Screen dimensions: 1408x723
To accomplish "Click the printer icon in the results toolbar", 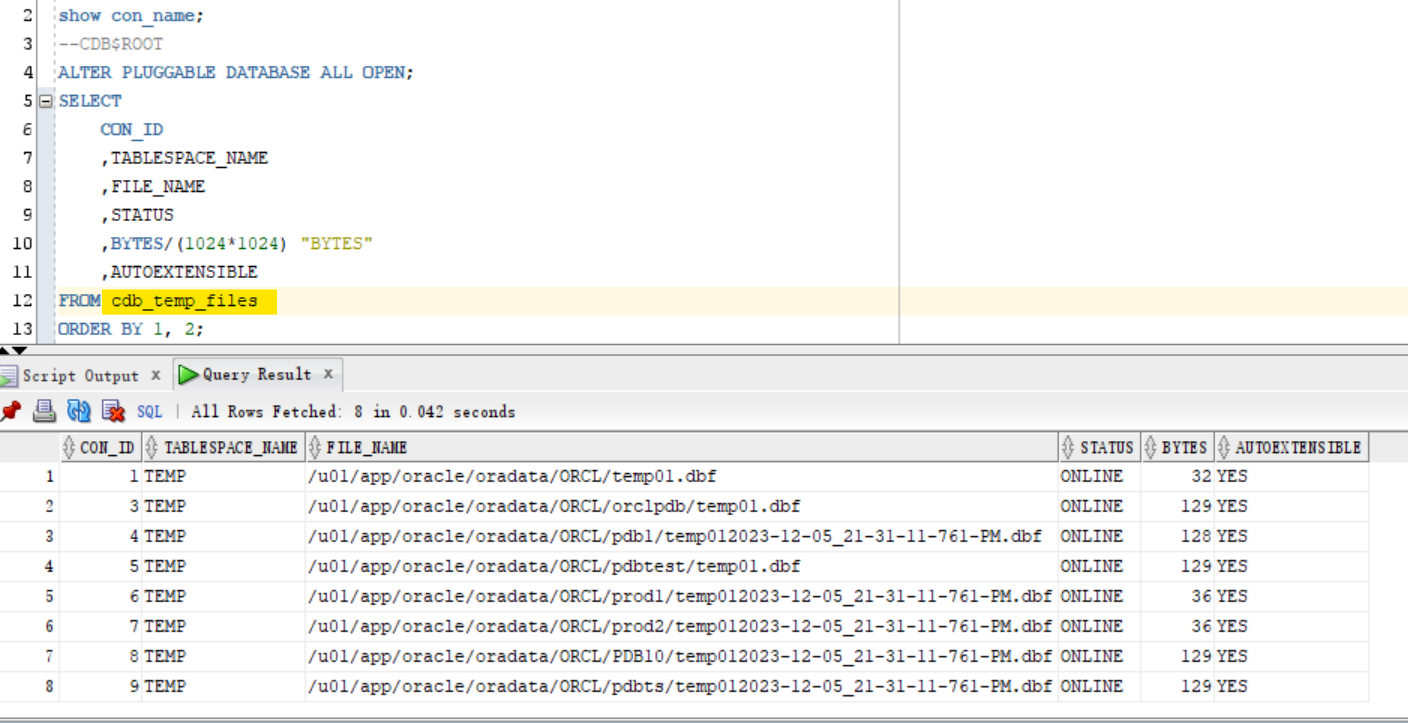I will click(45, 411).
